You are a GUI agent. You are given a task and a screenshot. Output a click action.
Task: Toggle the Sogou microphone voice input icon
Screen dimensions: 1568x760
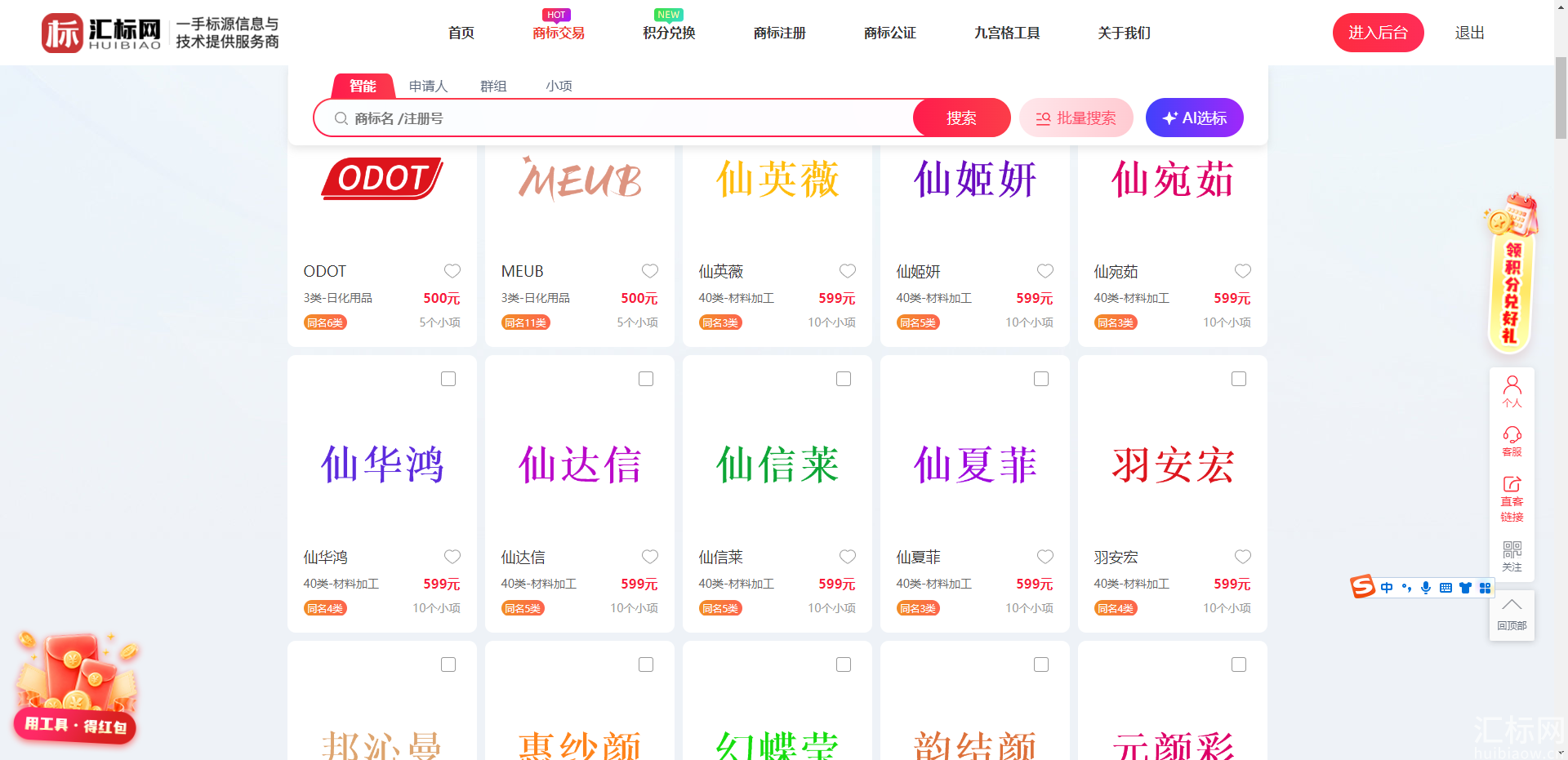pyautogui.click(x=1426, y=588)
